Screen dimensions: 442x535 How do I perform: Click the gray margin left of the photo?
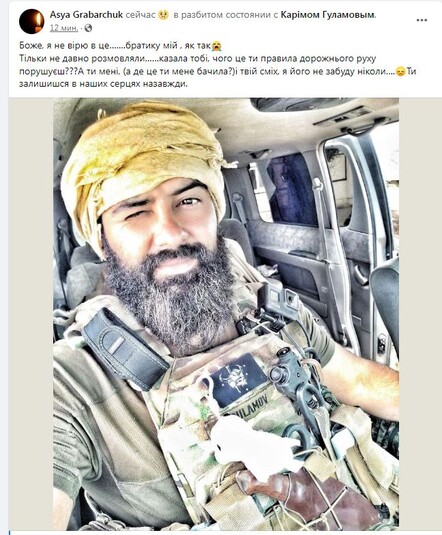click(x=31, y=314)
